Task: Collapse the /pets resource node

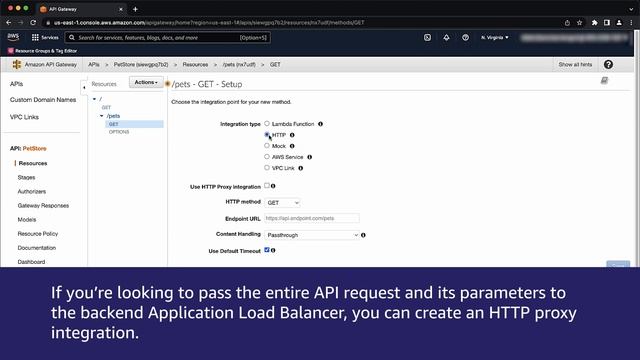Action: pyautogui.click(x=102, y=116)
